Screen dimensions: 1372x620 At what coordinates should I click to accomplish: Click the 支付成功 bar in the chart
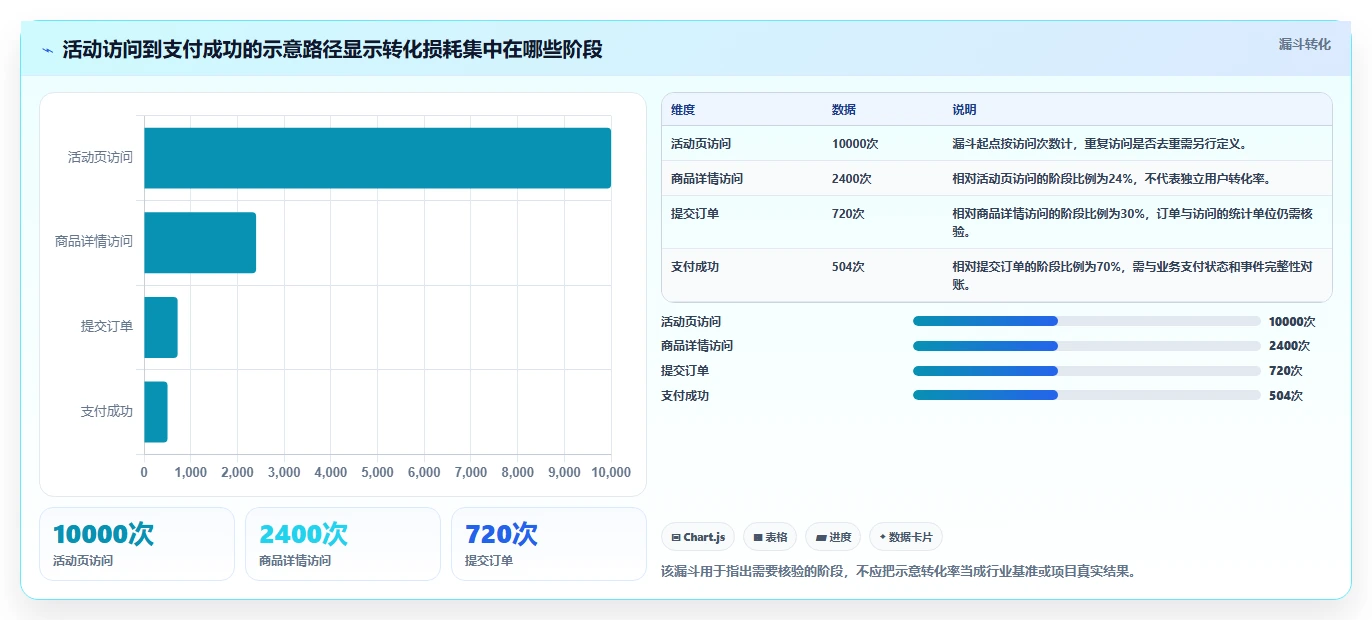[x=156, y=412]
